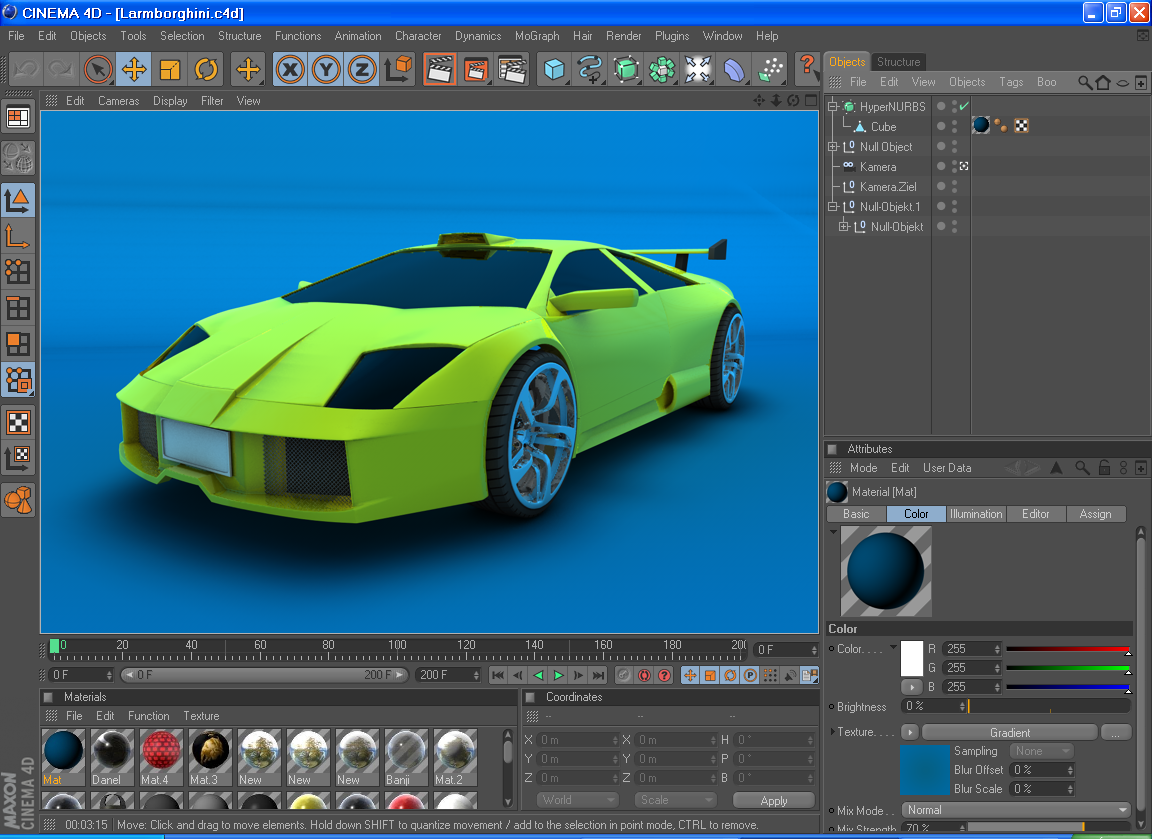1152x839 pixels.
Task: Open the MoGraph menu
Action: [537, 36]
